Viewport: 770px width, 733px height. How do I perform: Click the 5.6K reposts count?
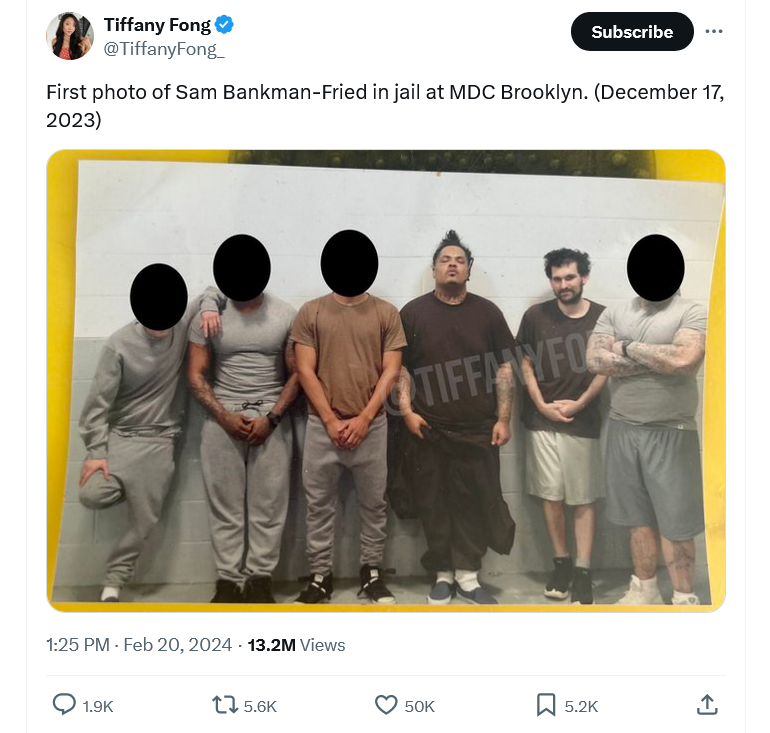(260, 706)
